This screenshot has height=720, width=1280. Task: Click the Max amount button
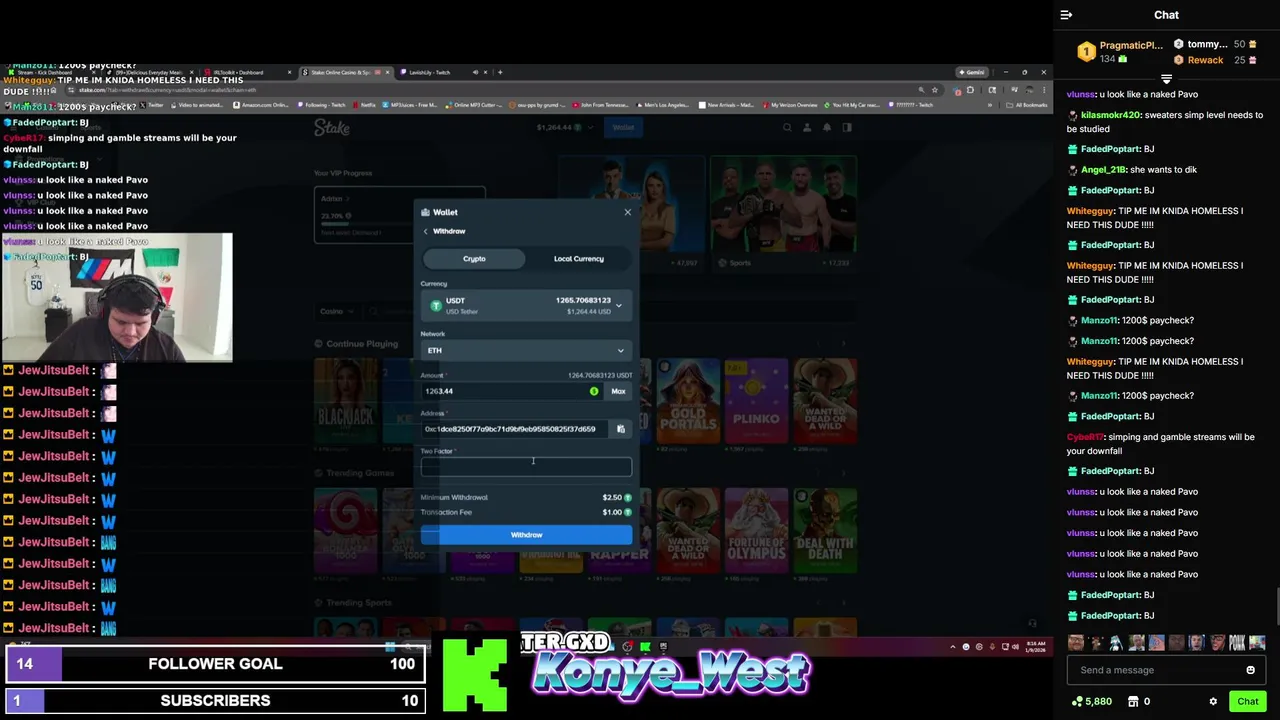click(x=618, y=391)
